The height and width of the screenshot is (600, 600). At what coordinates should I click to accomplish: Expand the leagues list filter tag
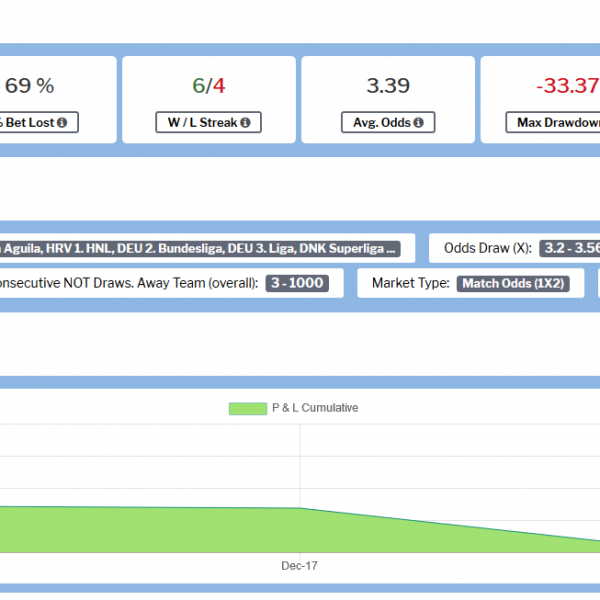point(200,248)
